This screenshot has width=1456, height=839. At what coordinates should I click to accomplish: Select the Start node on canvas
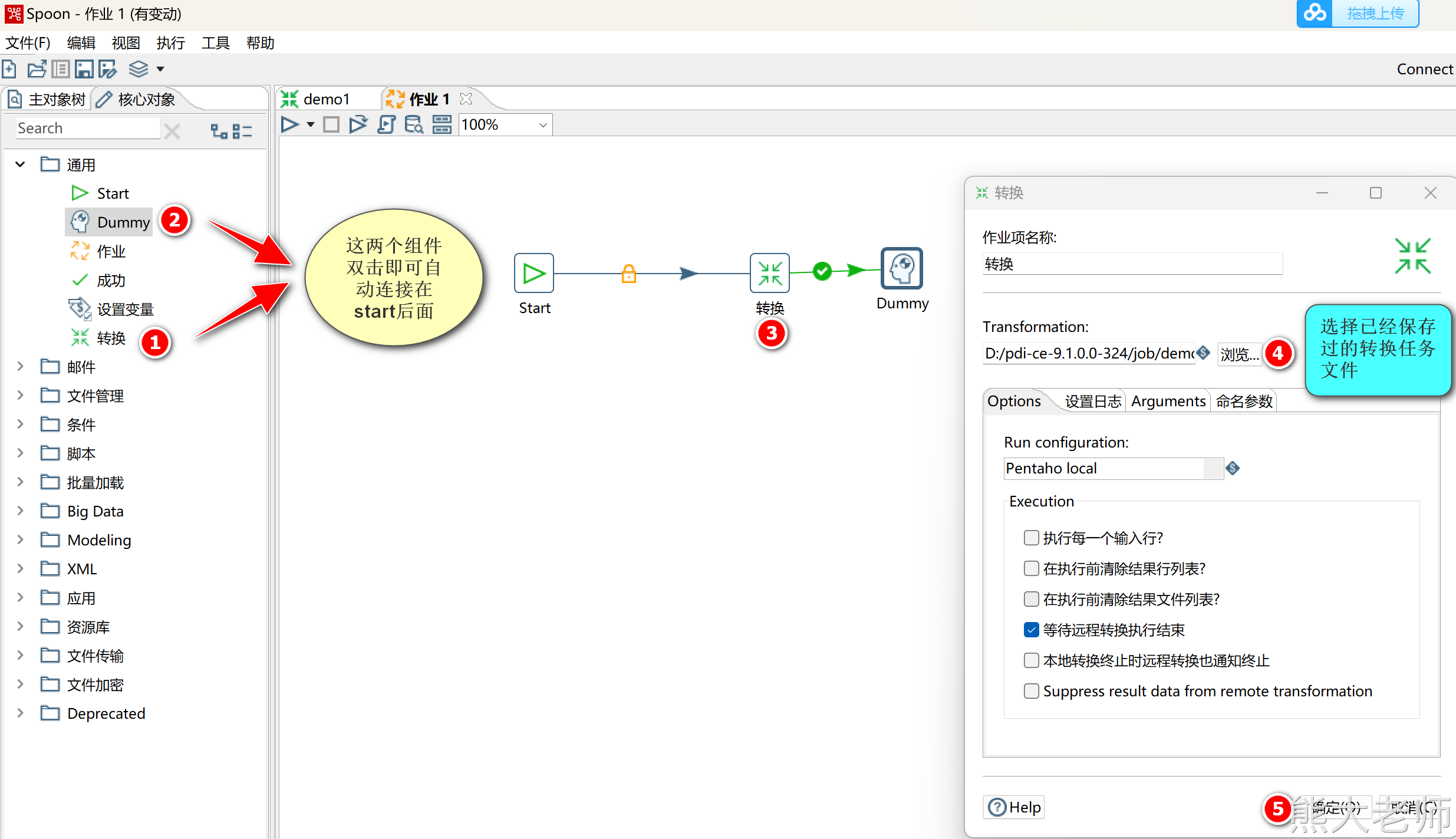tap(533, 274)
